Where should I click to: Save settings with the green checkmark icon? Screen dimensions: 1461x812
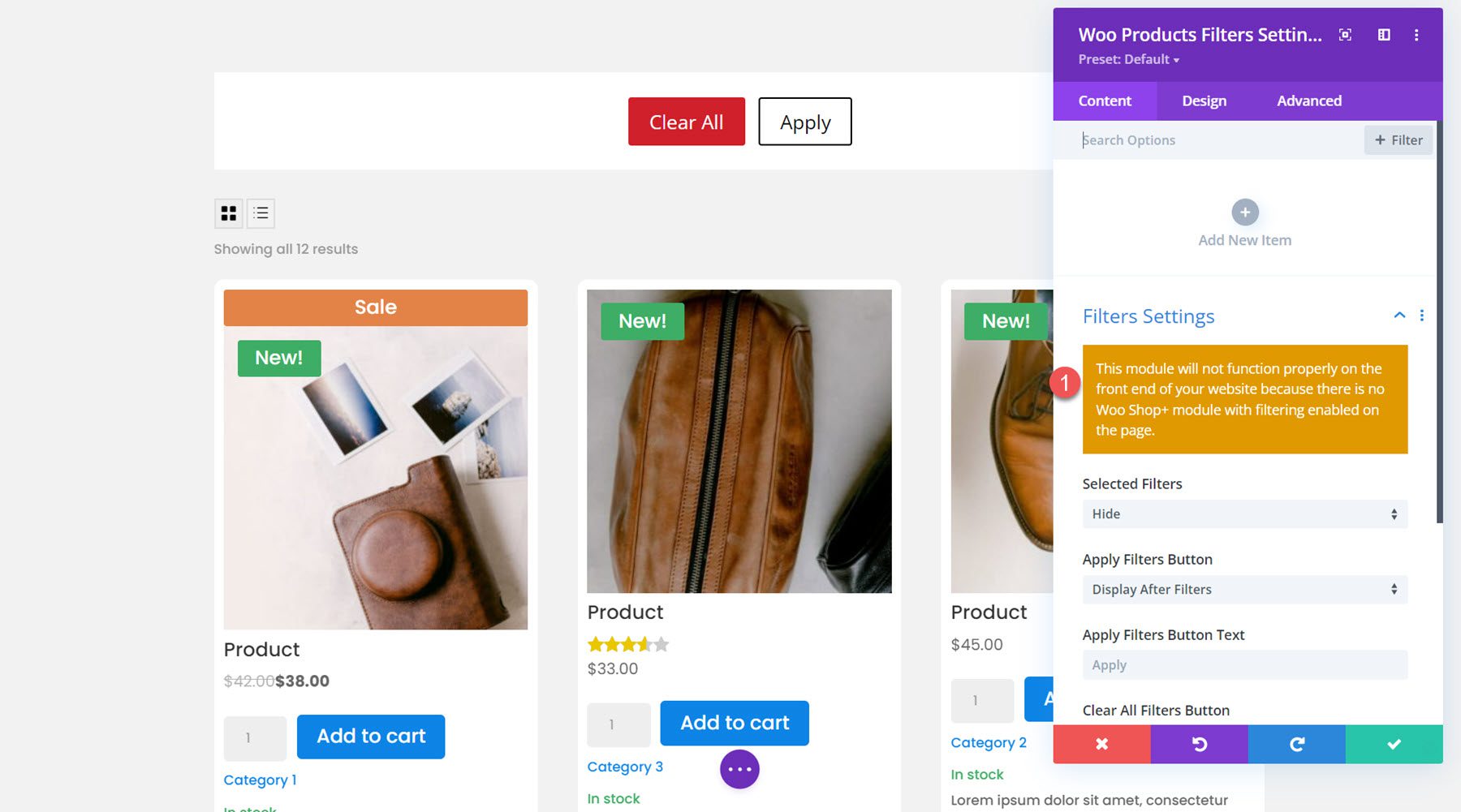coord(1394,744)
